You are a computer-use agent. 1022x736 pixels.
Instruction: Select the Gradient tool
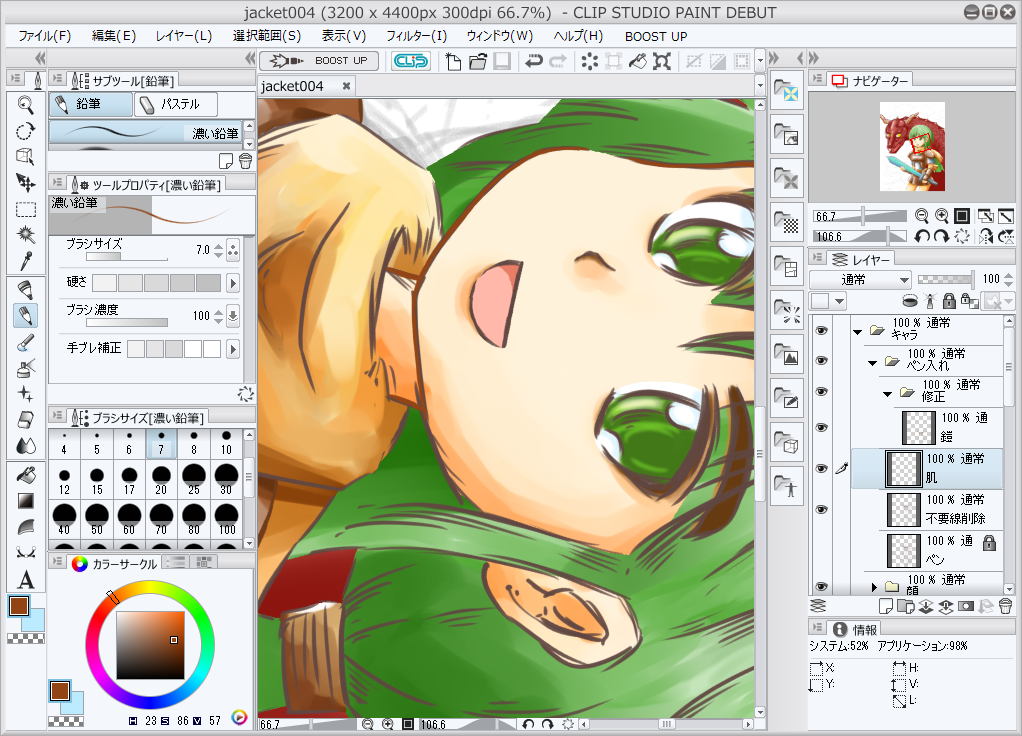pyautogui.click(x=25, y=501)
